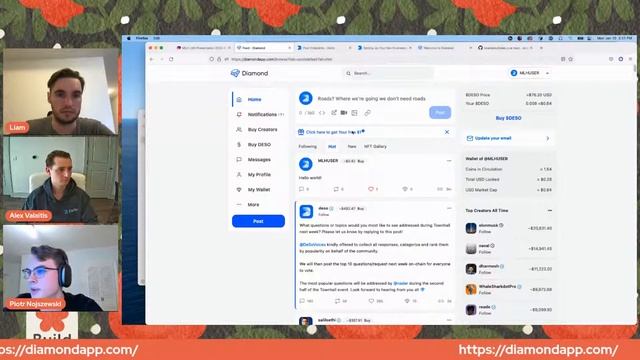
Task: Open Top Creators All Time options menu
Action: point(549,211)
